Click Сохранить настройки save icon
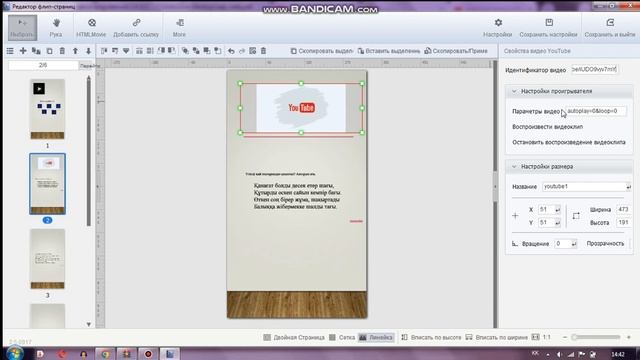The width and height of the screenshot is (640, 360). [x=548, y=28]
